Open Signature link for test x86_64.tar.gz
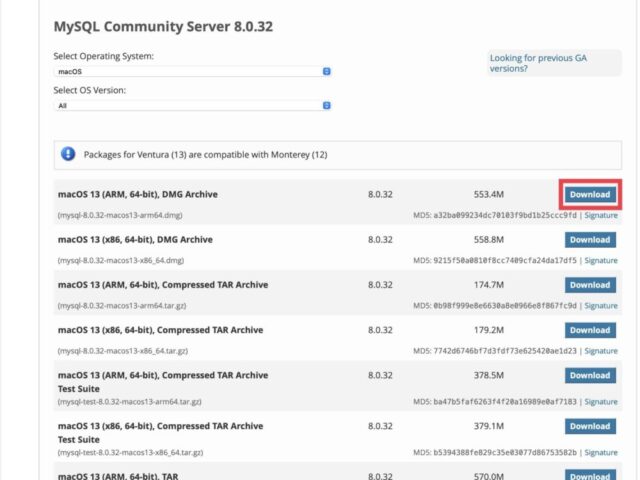The height and width of the screenshot is (480, 640). [601, 452]
